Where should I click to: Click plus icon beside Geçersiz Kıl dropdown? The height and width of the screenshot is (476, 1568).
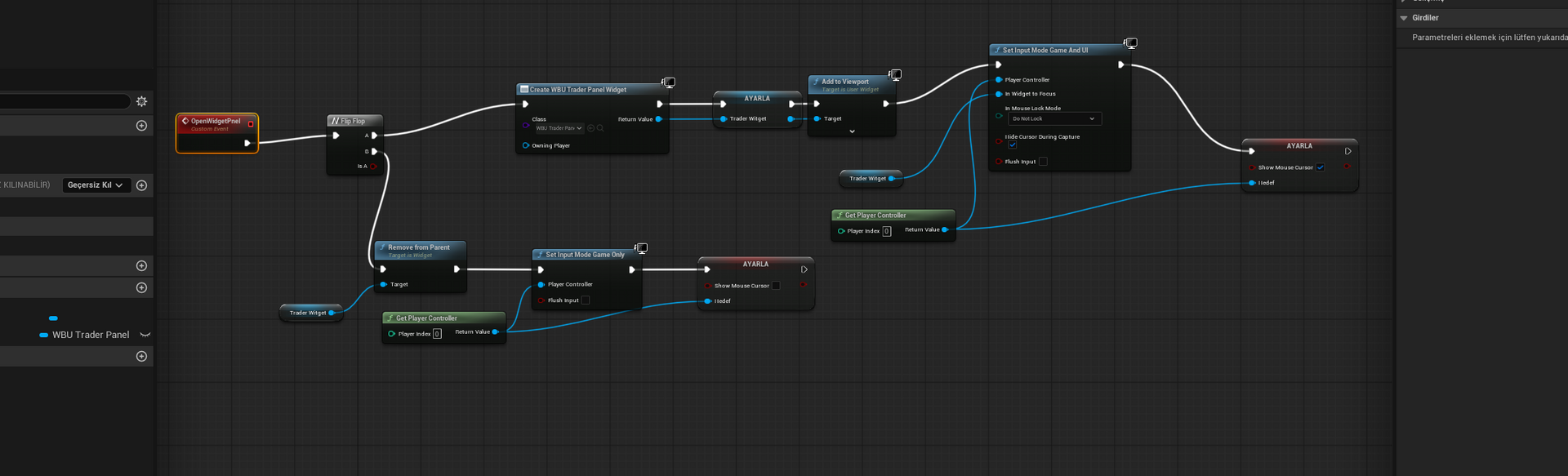(141, 185)
